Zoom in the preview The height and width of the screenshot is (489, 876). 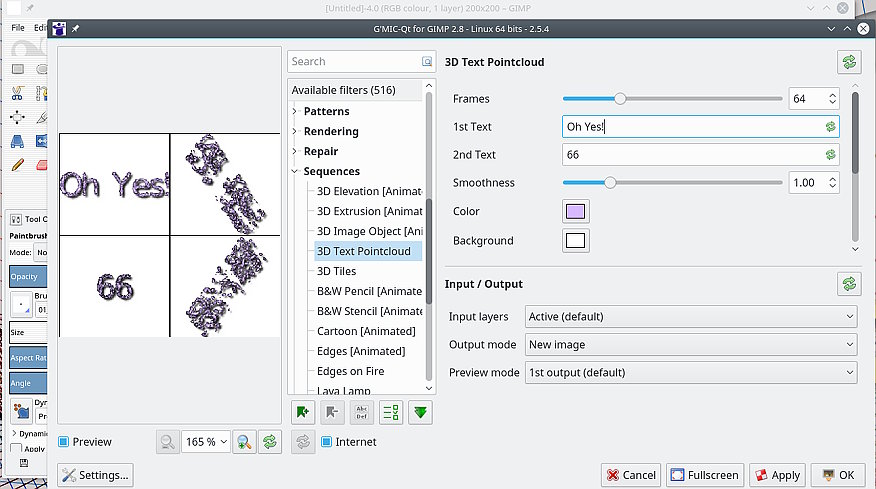[244, 442]
